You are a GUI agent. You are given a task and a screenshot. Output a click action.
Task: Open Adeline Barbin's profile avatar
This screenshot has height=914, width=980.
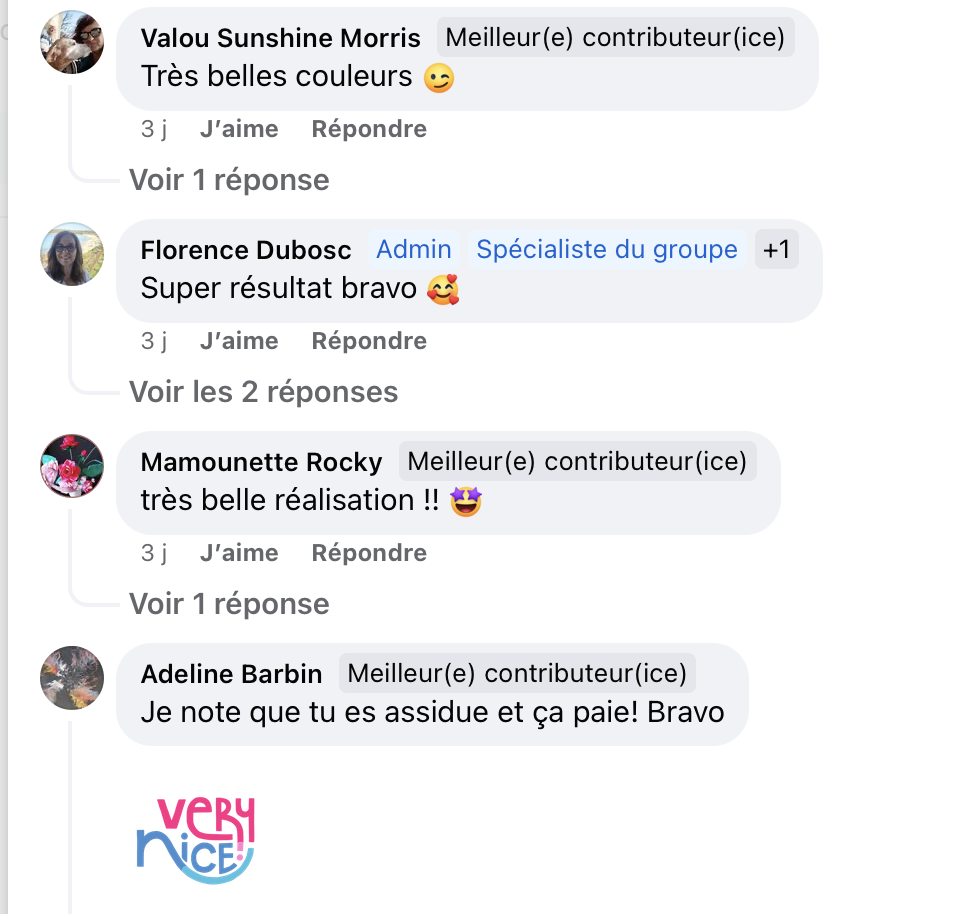coord(72,678)
